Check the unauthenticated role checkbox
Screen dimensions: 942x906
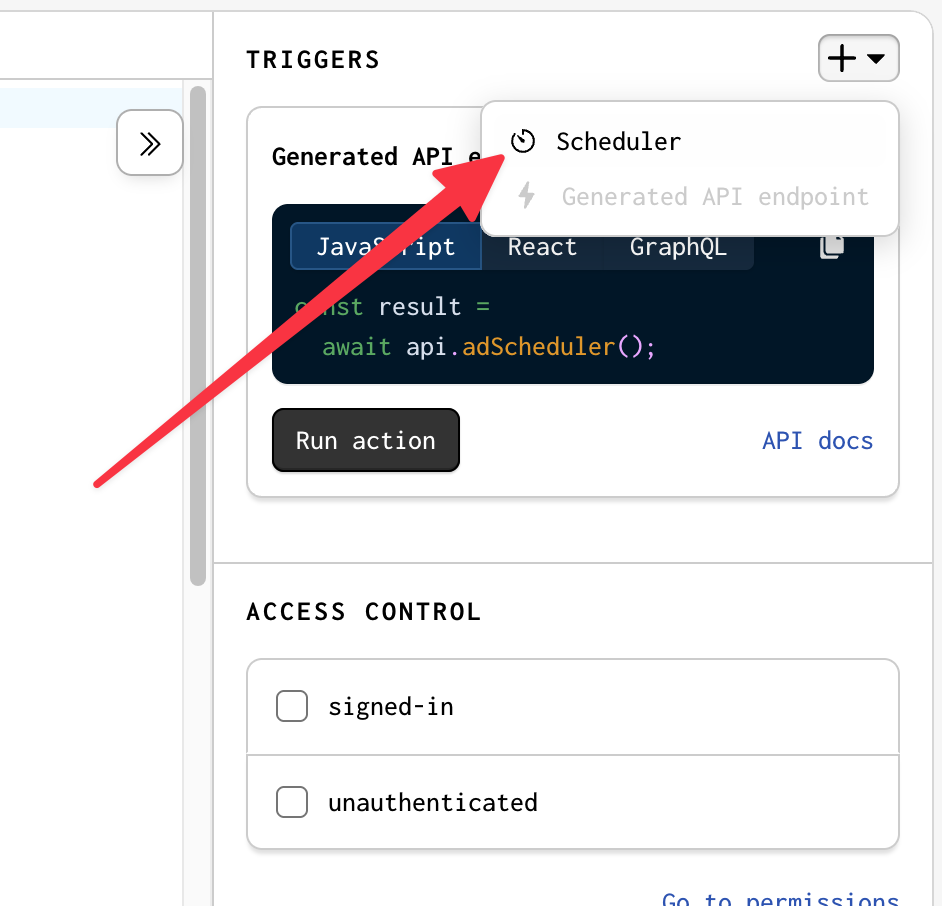point(292,802)
